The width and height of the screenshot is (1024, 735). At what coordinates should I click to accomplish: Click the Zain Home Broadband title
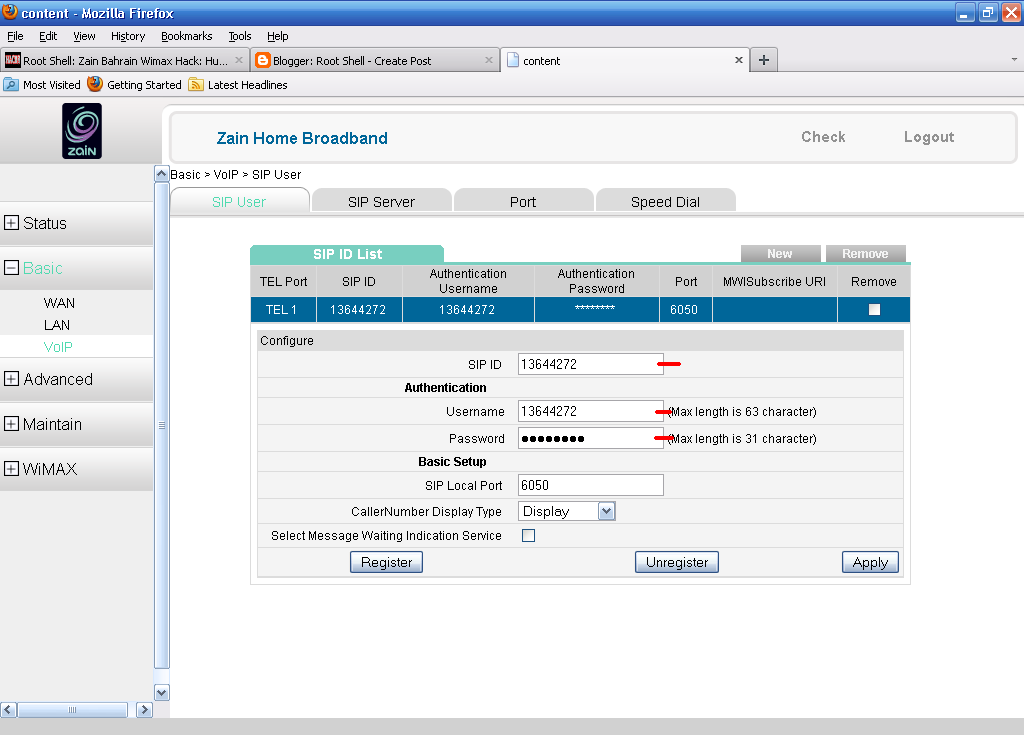click(x=302, y=138)
